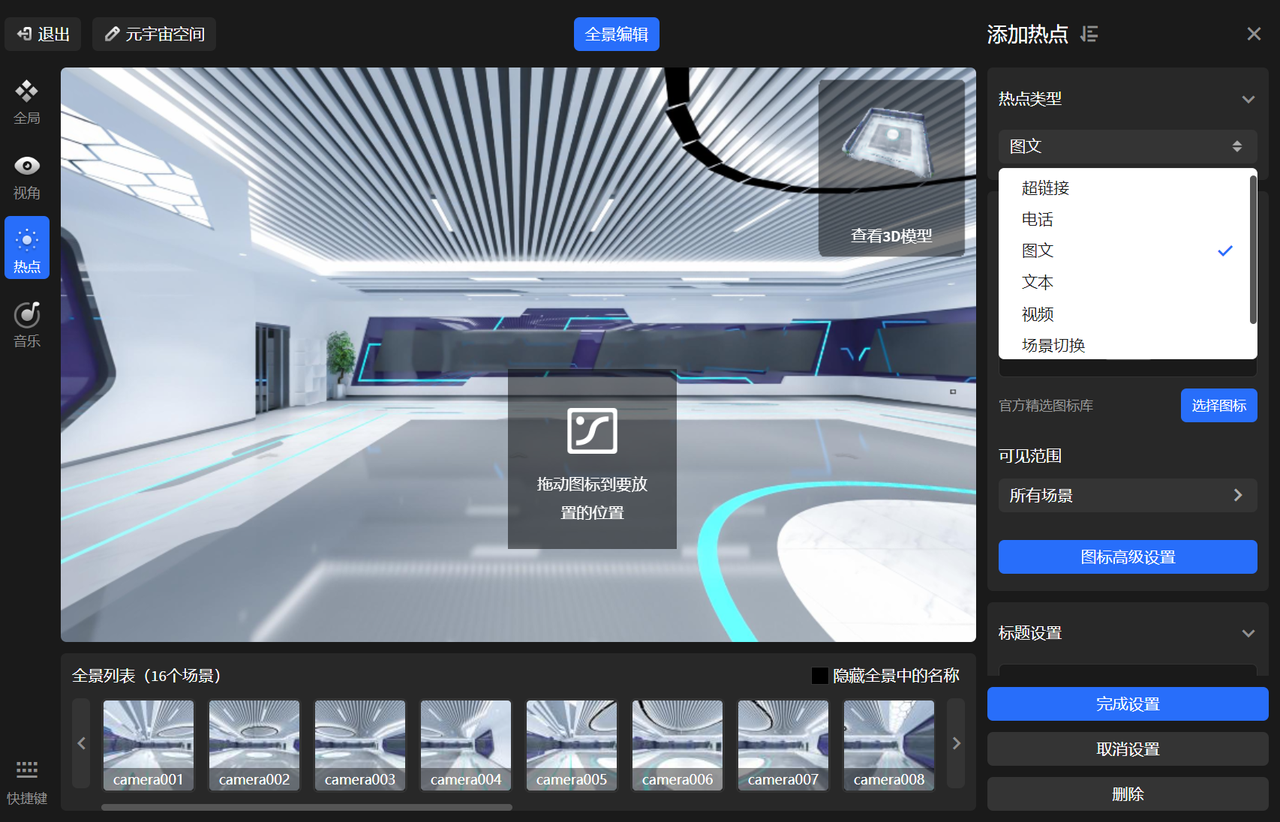The width and height of the screenshot is (1280, 822).
Task: Click the thumbnail list horizontal scrollbar
Action: coord(306,807)
